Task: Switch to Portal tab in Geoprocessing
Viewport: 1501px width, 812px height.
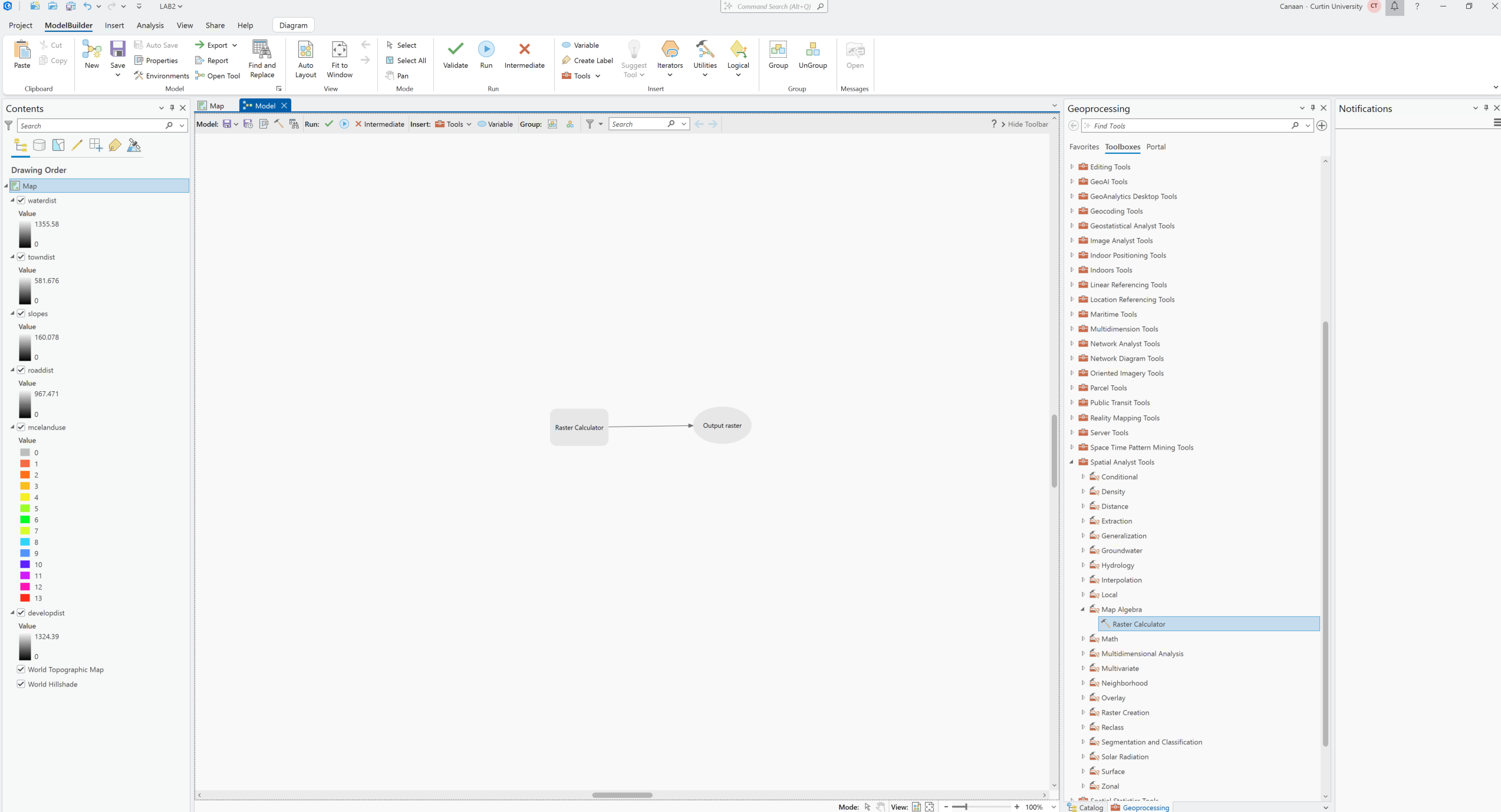Action: click(1156, 147)
